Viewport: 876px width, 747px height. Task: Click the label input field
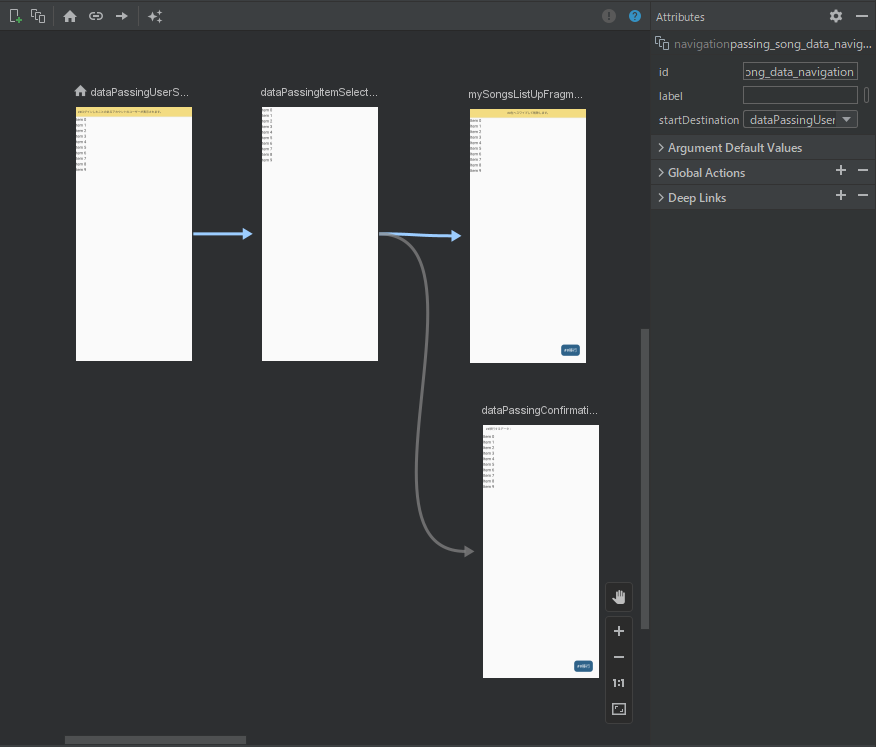pos(798,95)
